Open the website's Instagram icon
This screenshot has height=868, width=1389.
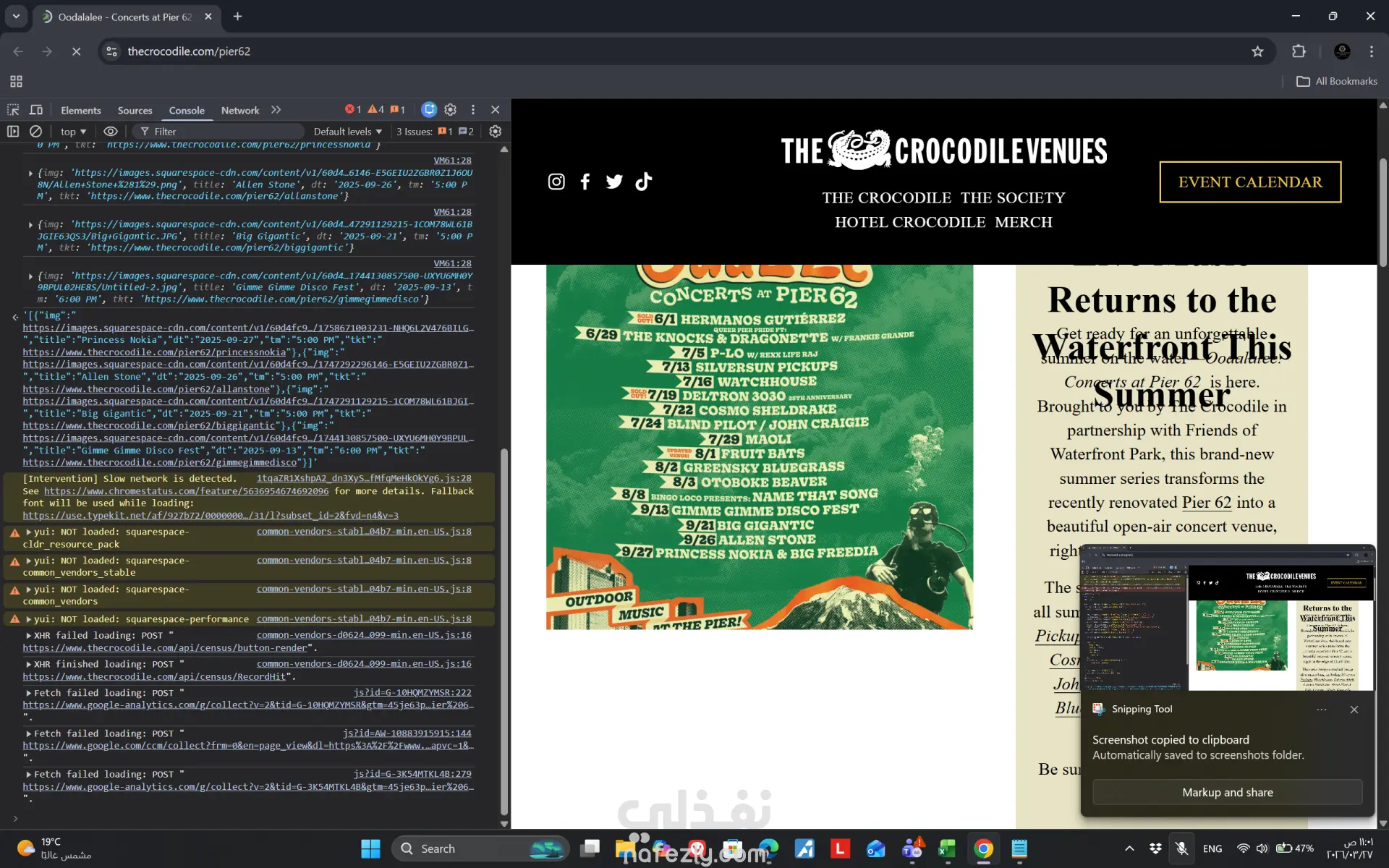pos(556,182)
